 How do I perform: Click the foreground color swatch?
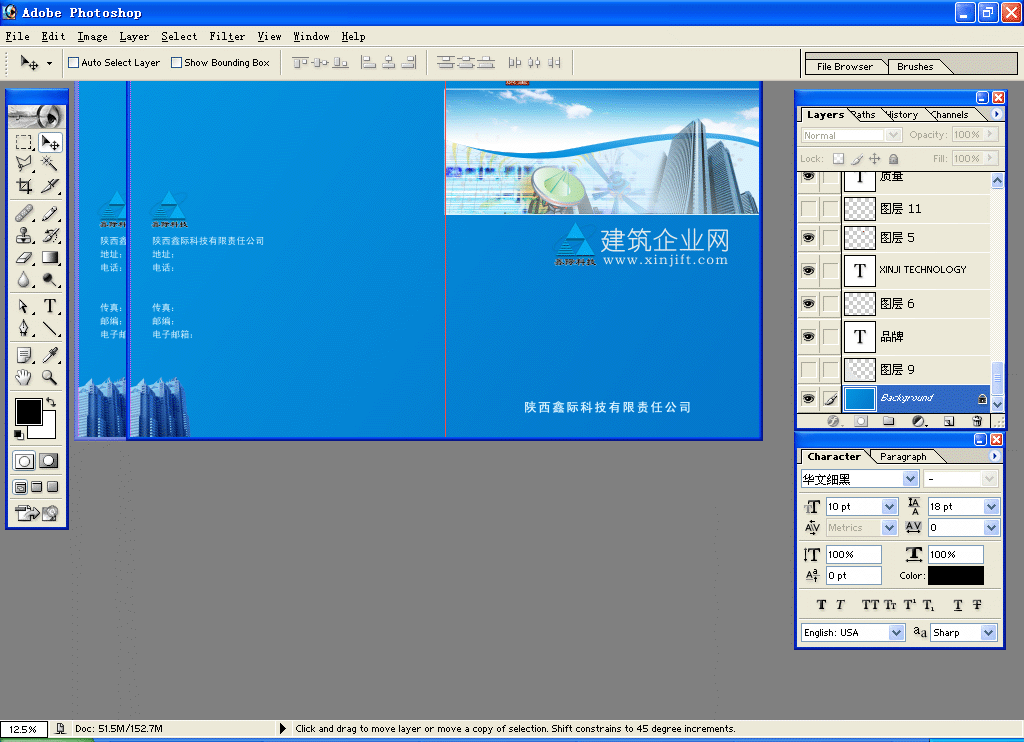click(x=28, y=411)
